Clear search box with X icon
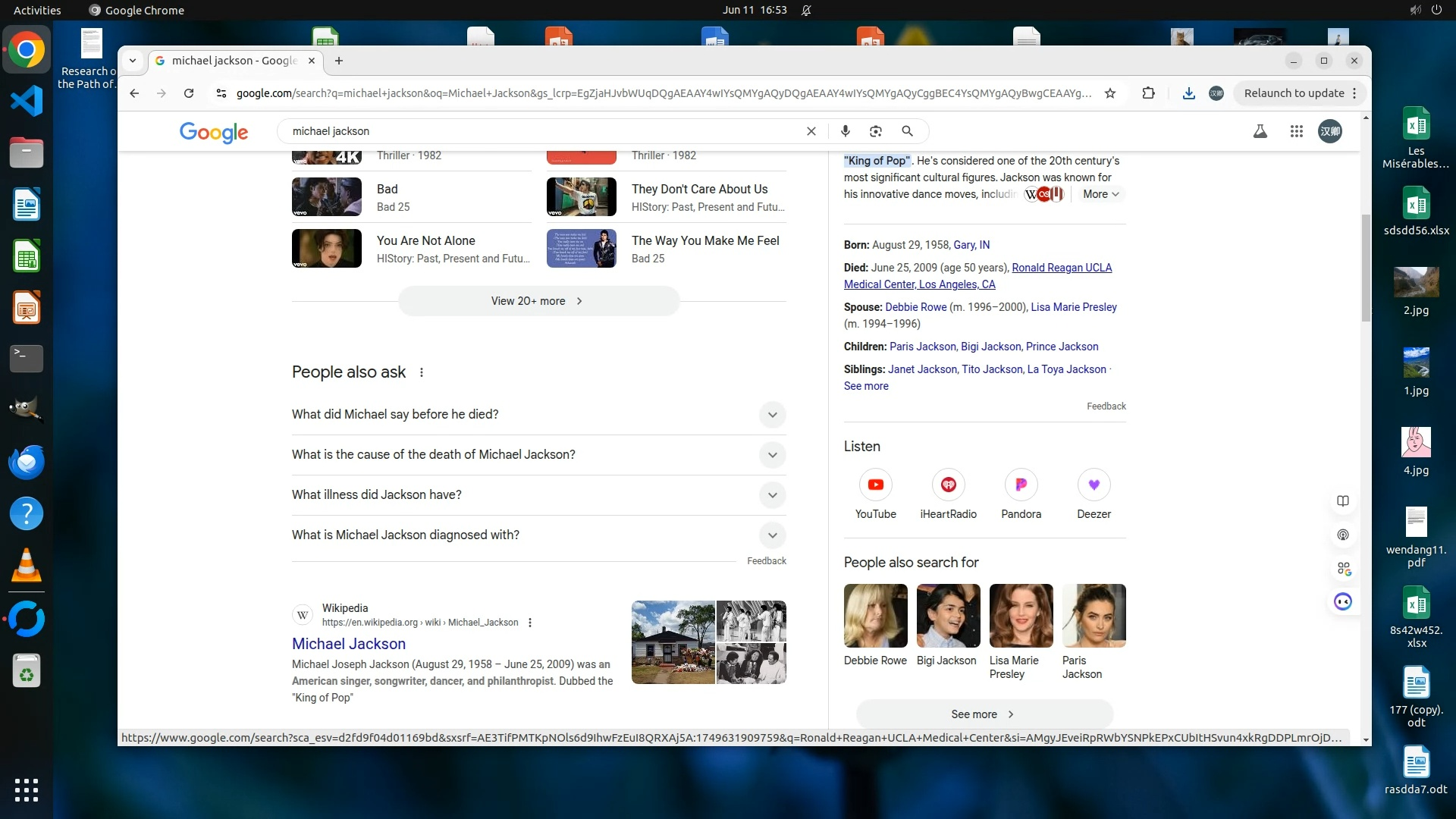 (x=811, y=131)
